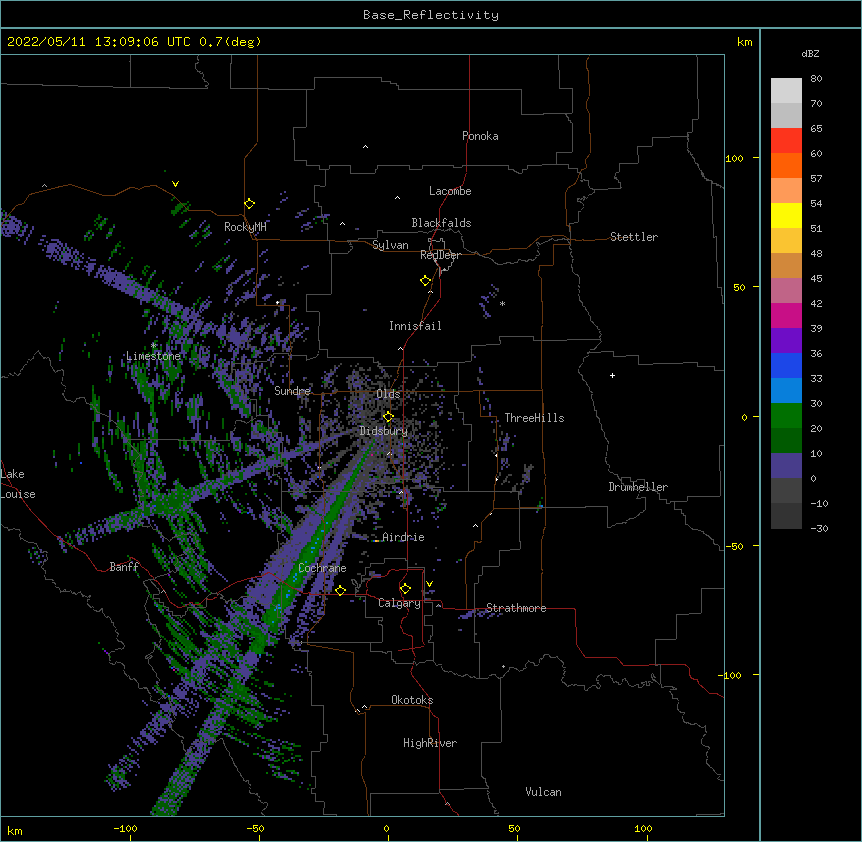Select the yellow 51-54 dBZ legend swatch
The height and width of the screenshot is (842, 862).
[x=786, y=215]
